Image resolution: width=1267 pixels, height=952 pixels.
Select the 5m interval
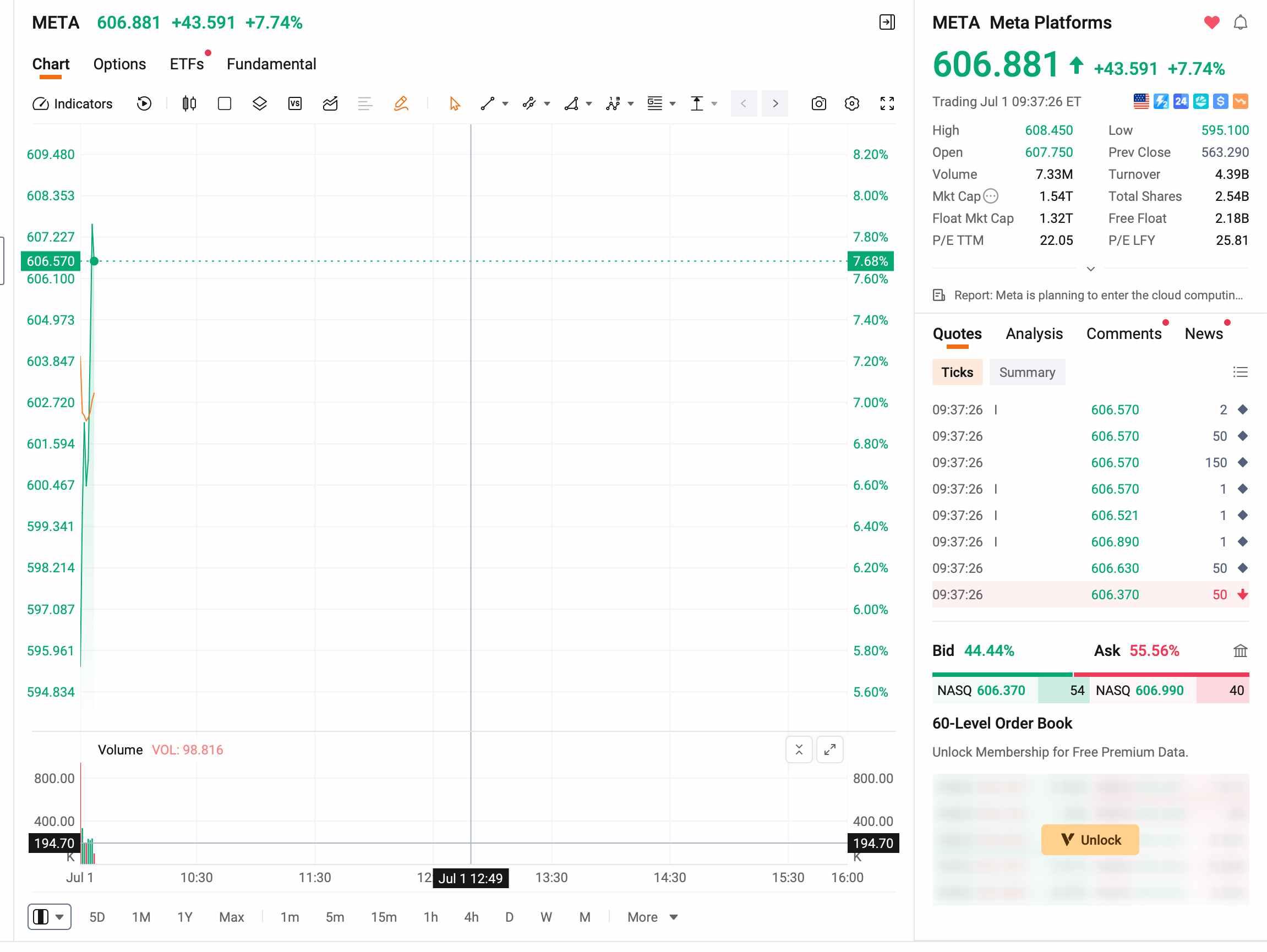click(335, 917)
